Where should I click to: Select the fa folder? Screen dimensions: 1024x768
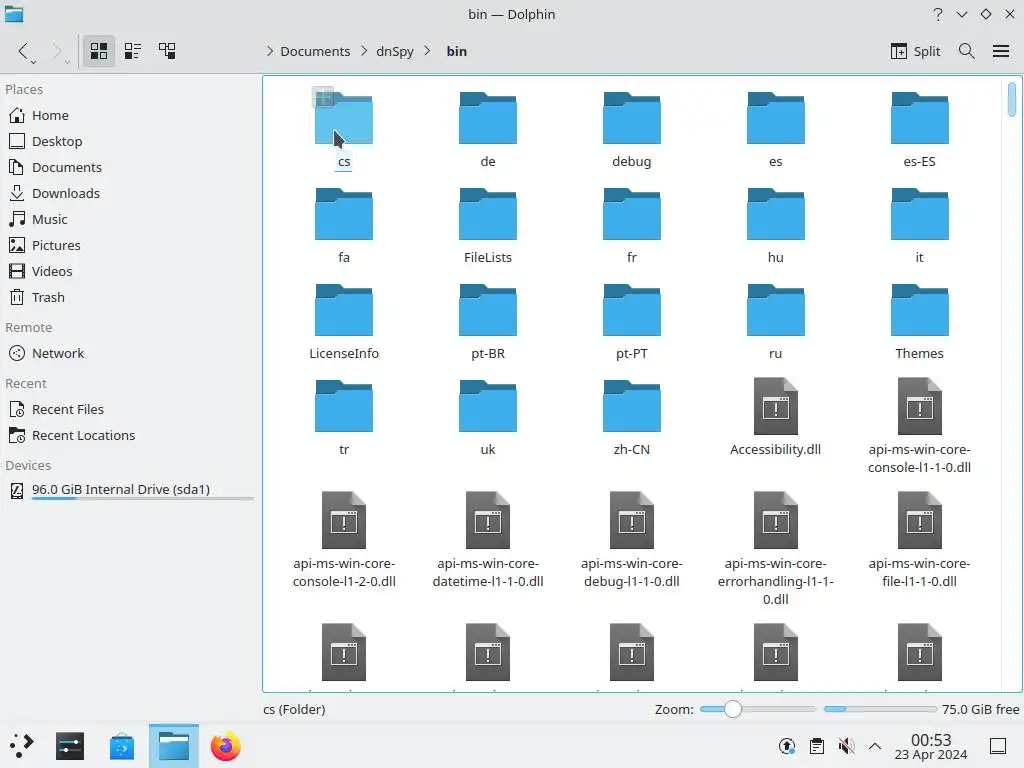tap(344, 225)
